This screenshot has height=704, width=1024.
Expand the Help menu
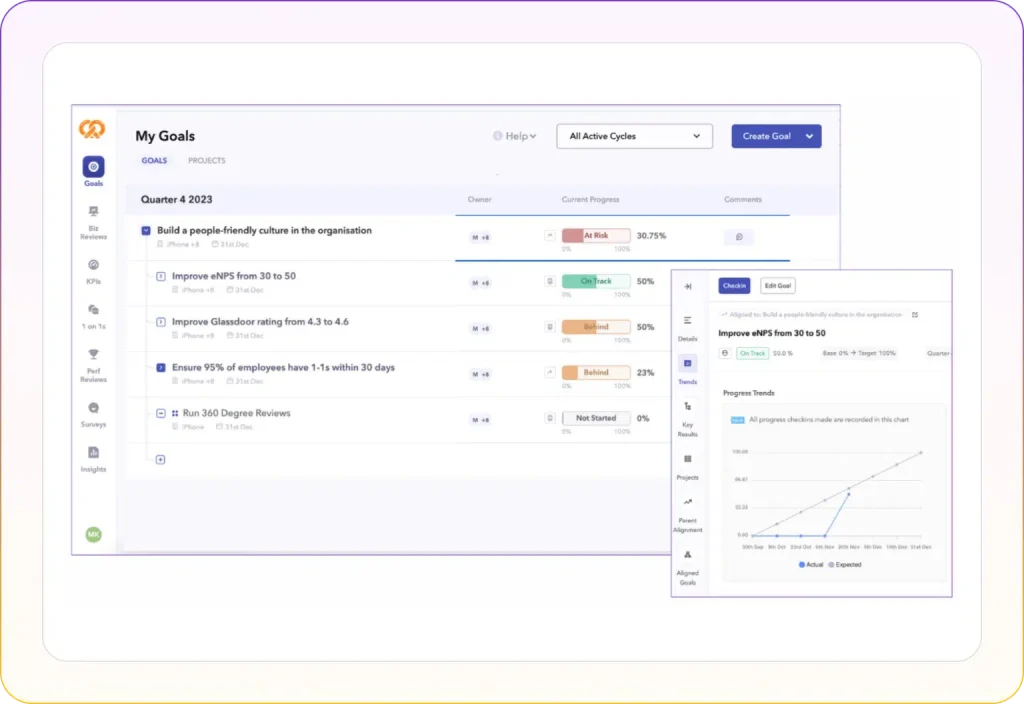(516, 136)
